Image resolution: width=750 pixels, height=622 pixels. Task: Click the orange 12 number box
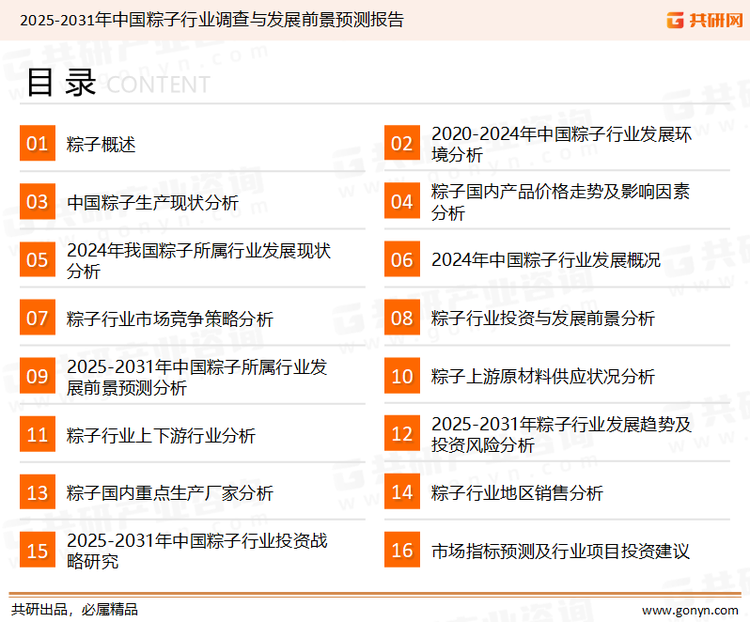click(402, 434)
